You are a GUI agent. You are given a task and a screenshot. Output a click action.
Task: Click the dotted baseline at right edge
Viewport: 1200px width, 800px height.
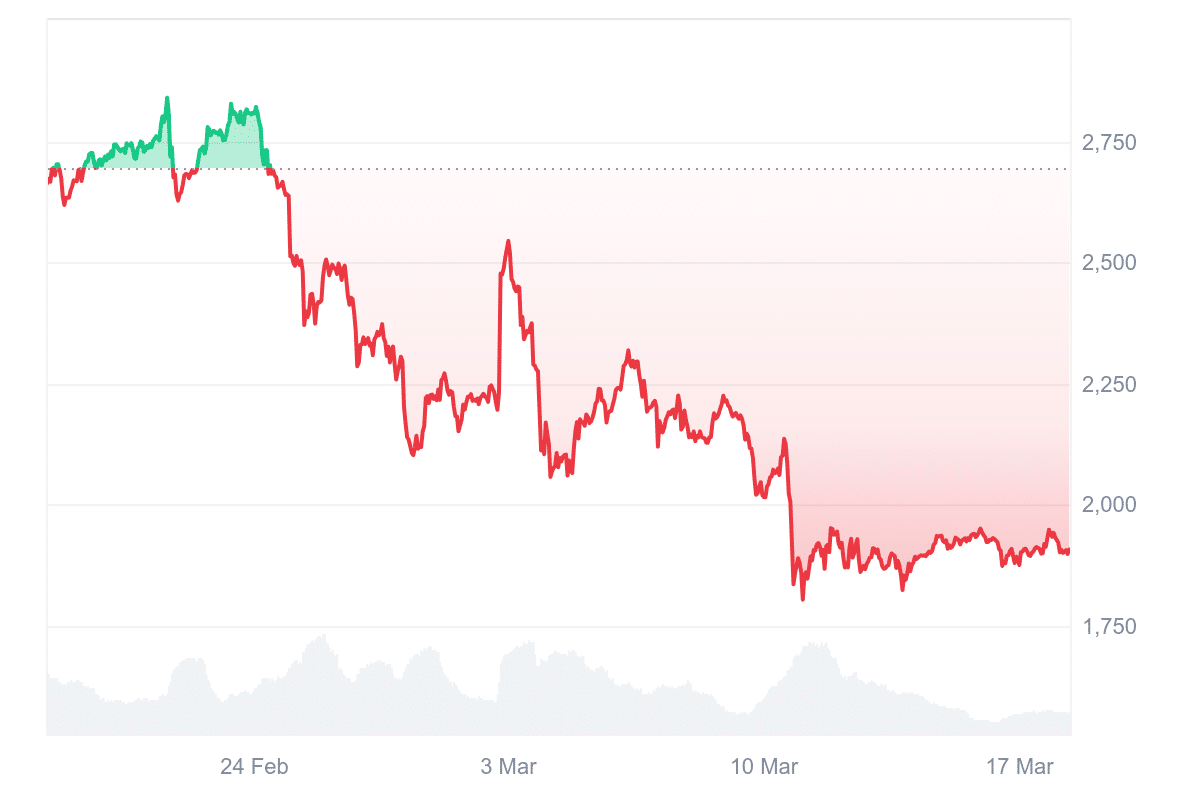coord(1066,169)
